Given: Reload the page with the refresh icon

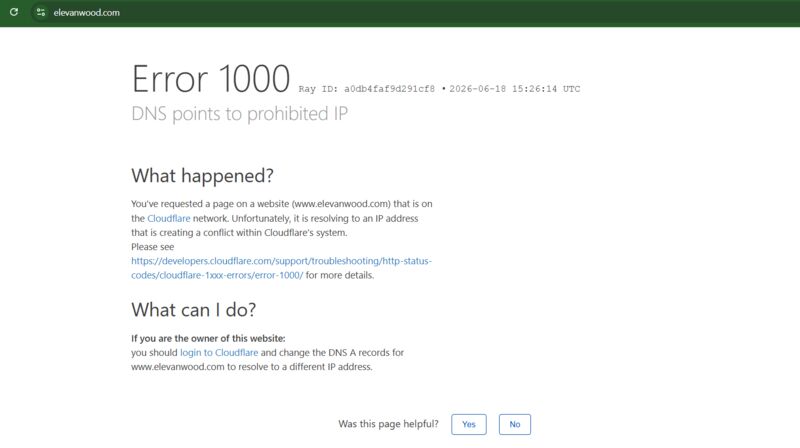Looking at the screenshot, I should click(x=14, y=12).
